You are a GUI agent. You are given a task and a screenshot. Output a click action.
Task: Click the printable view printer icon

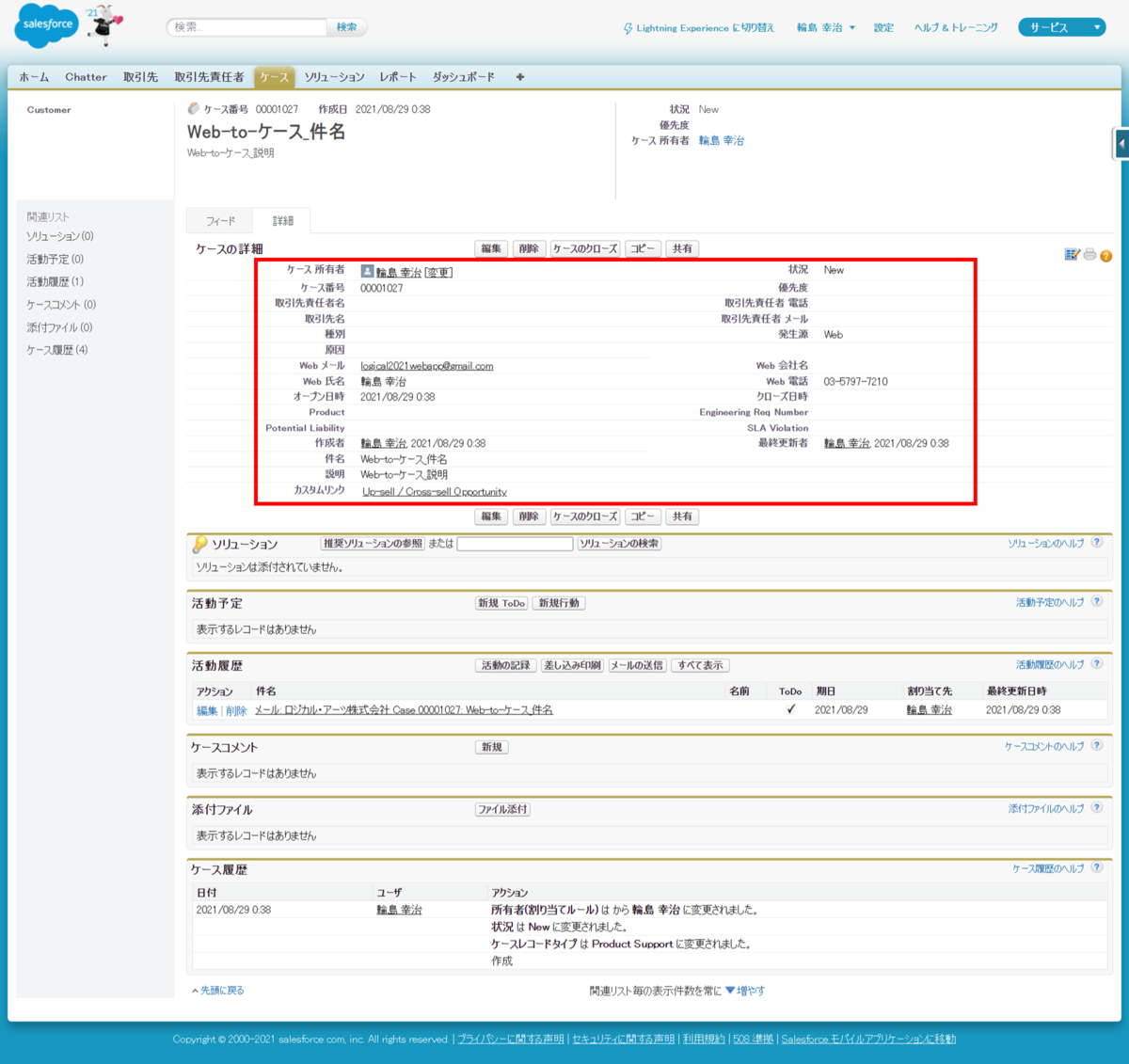tap(1089, 255)
